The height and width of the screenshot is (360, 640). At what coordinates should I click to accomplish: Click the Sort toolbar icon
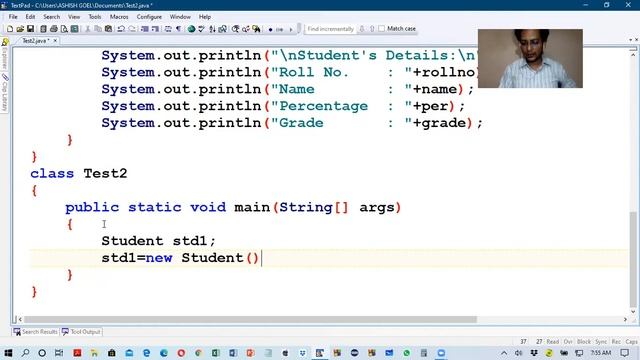click(x=212, y=29)
